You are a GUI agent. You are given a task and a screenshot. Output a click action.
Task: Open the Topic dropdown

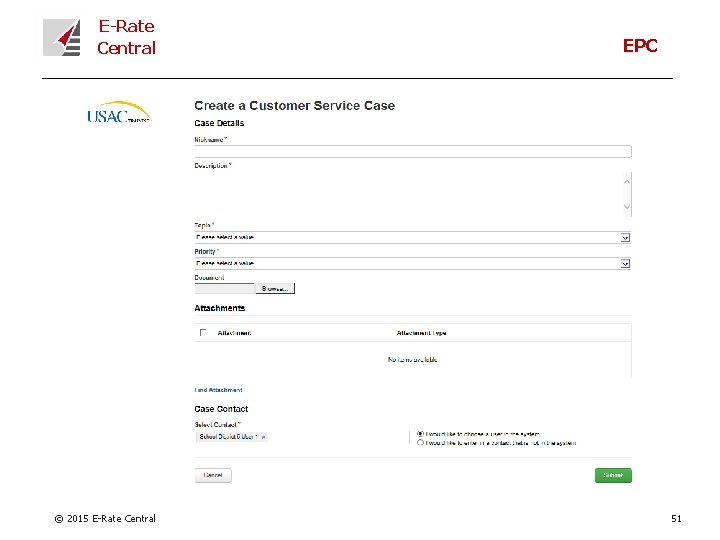(408, 238)
